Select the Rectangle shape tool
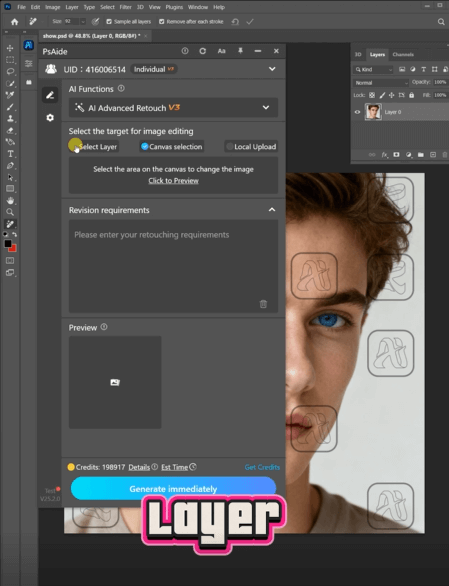The width and height of the screenshot is (449, 586). tap(10, 189)
